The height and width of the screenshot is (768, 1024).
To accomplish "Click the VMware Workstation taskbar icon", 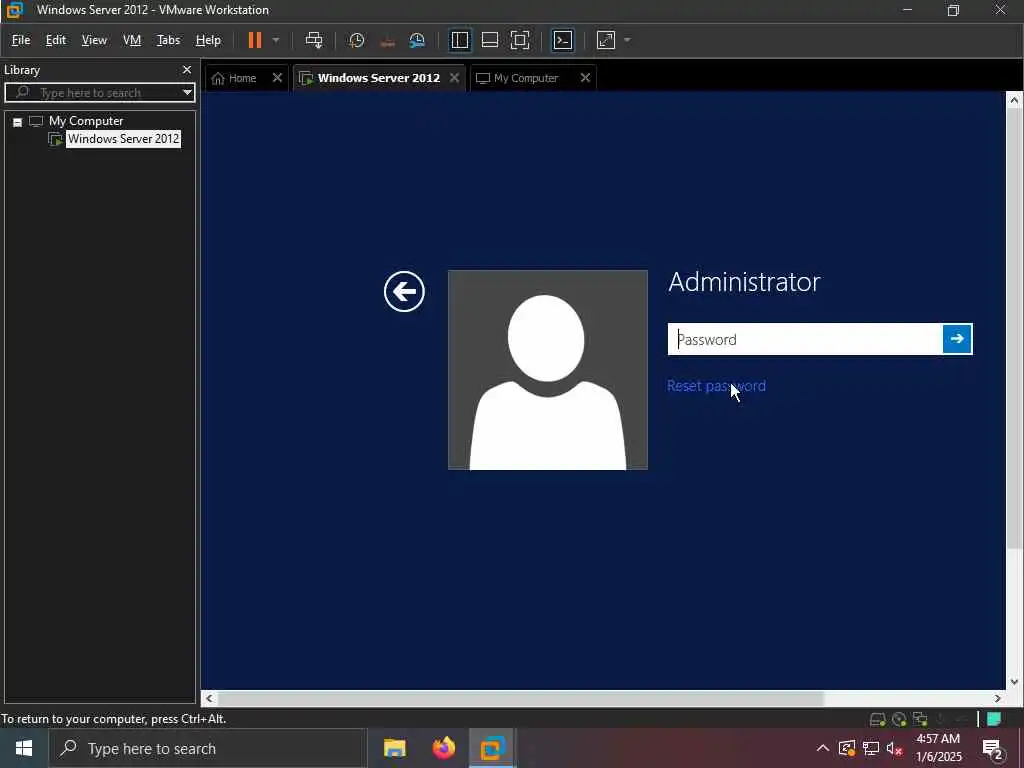I will coord(493,748).
